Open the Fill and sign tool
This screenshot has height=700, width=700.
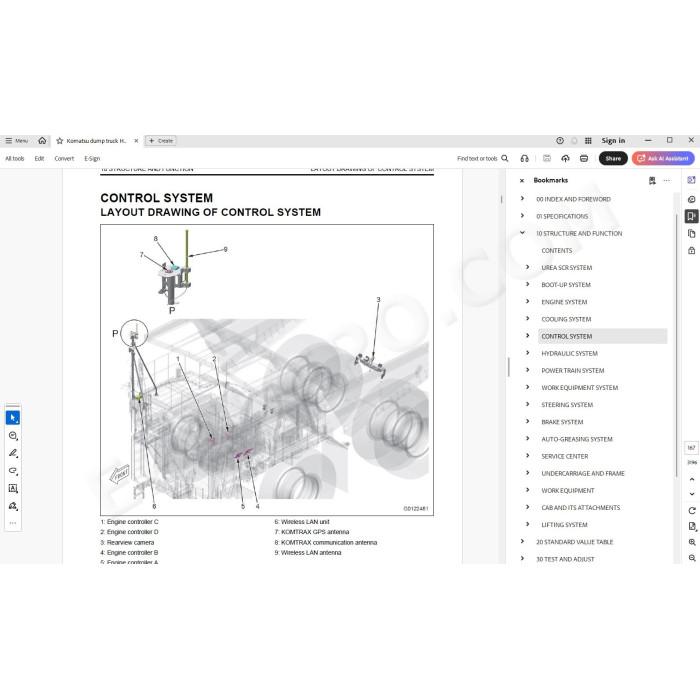coord(13,506)
